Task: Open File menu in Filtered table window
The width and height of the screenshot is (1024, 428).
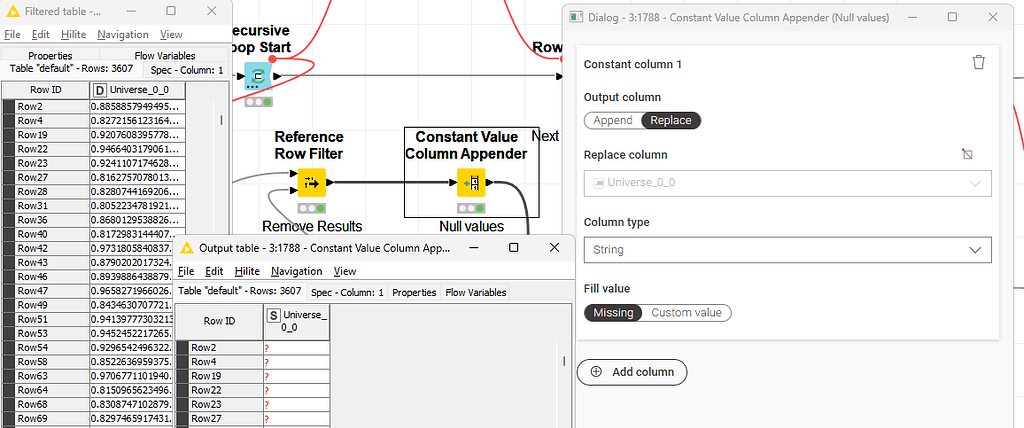Action: pyautogui.click(x=12, y=35)
